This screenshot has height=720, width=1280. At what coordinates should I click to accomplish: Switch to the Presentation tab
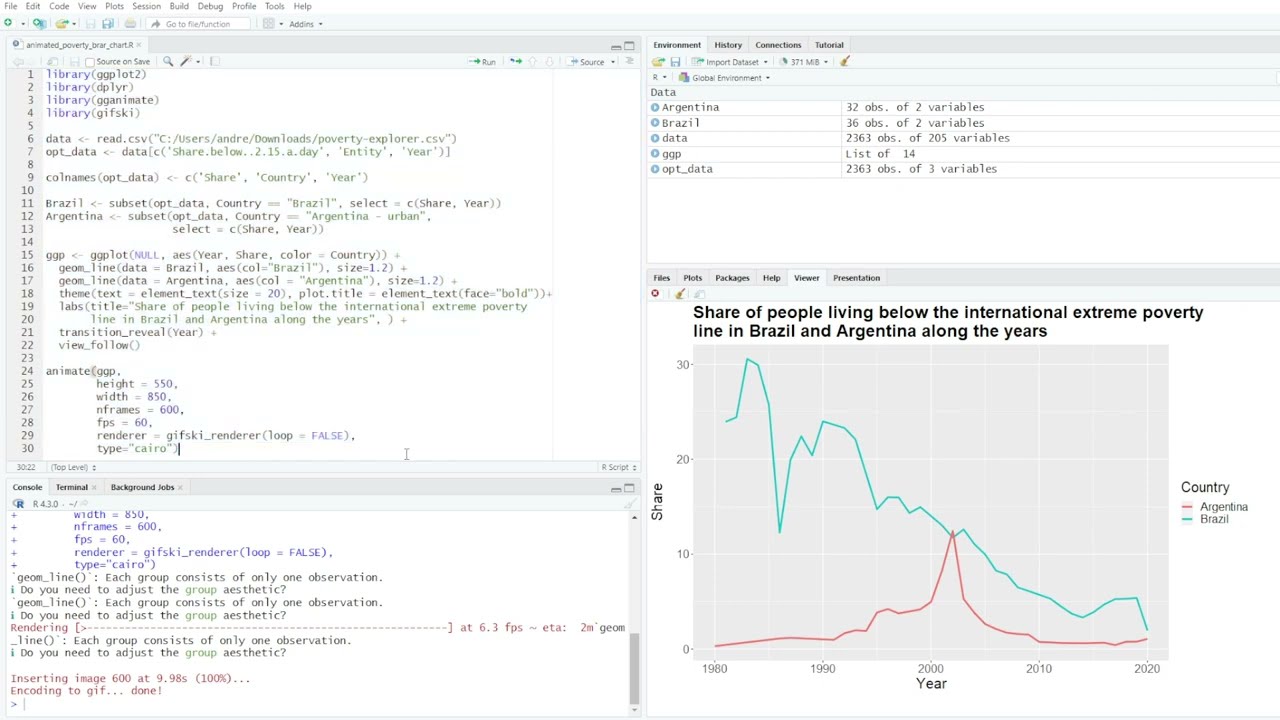(x=856, y=278)
